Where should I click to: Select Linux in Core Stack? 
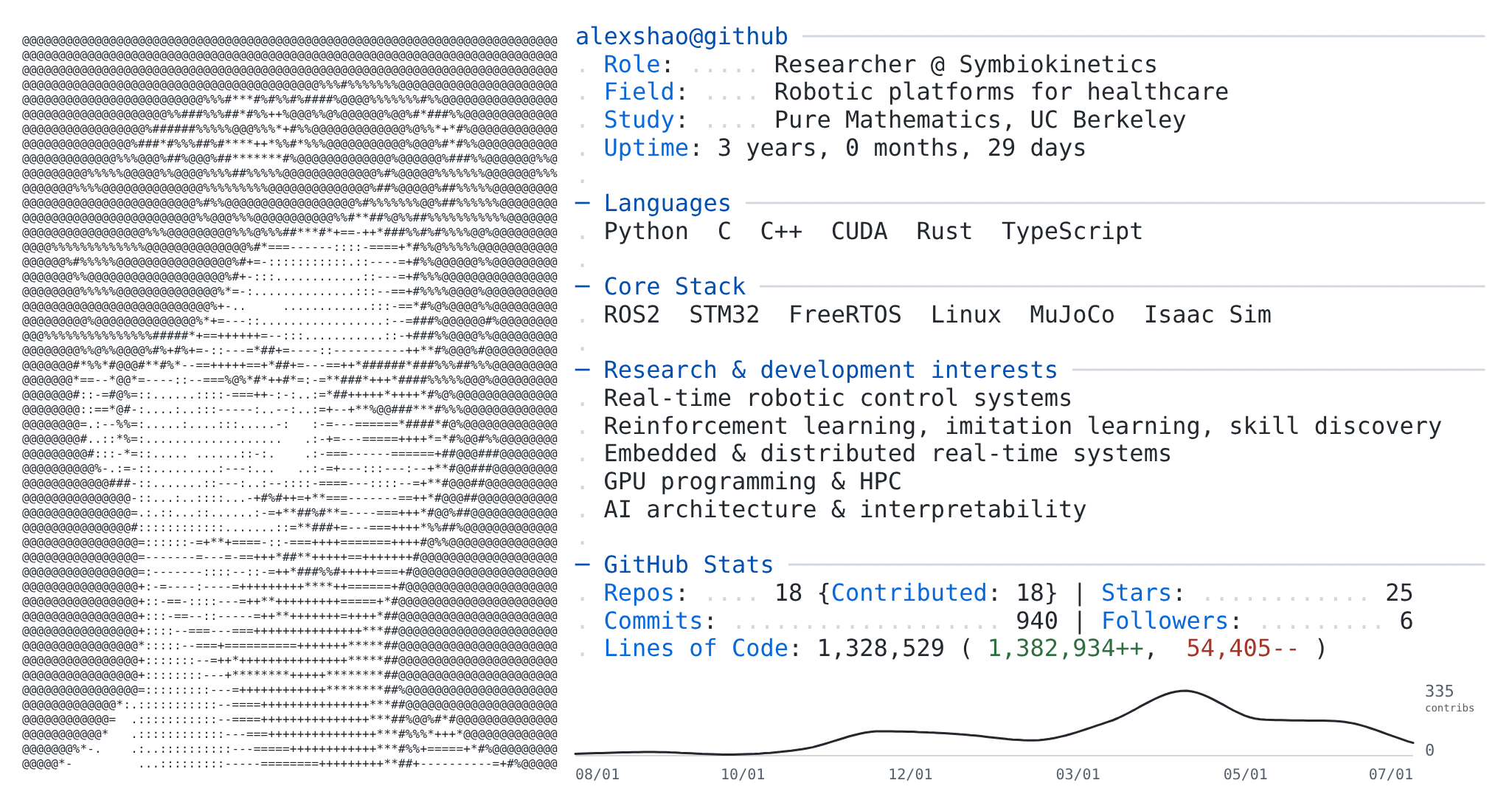pos(965,314)
